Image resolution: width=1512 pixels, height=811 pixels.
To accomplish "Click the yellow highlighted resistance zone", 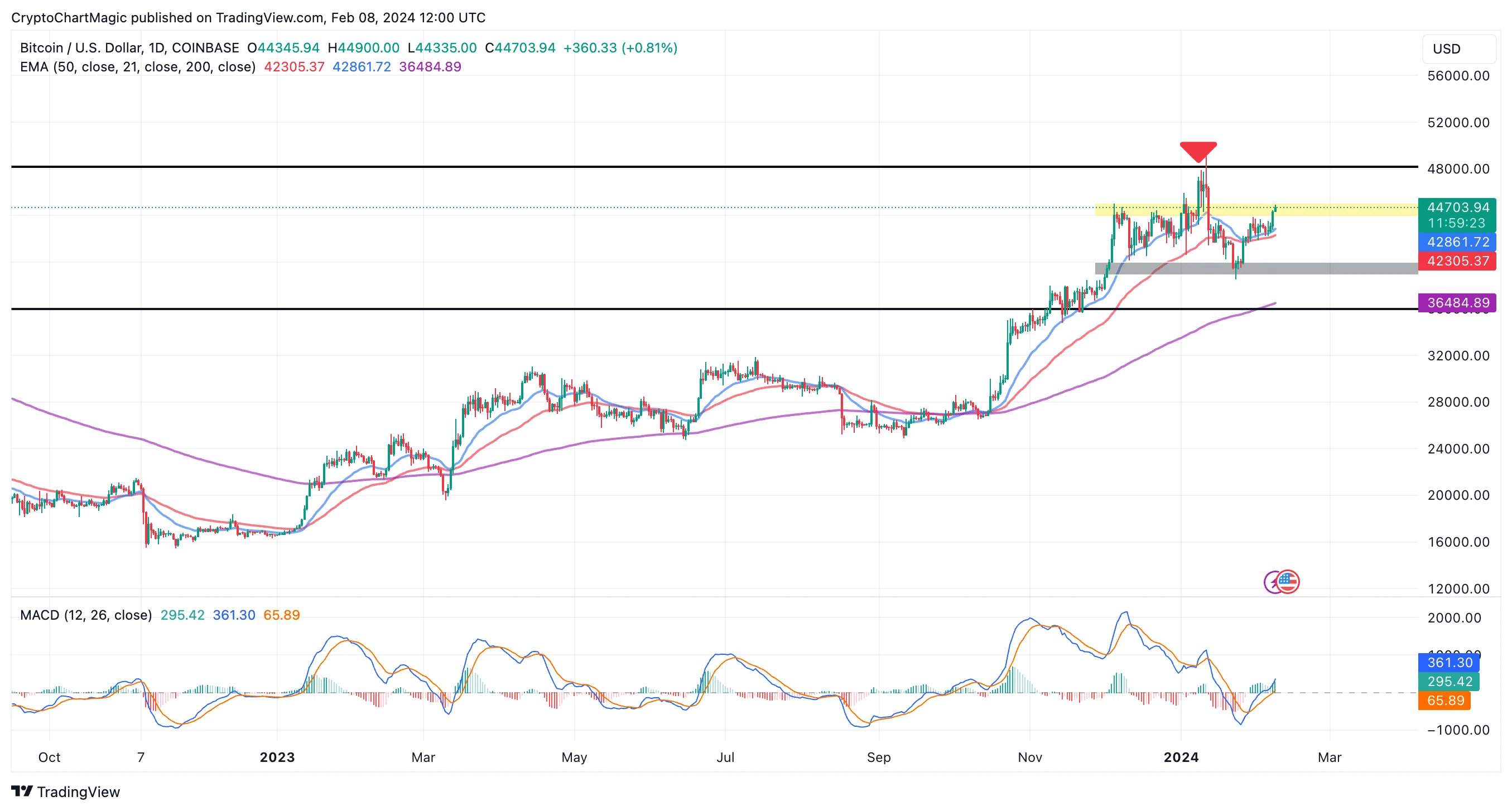I will coord(1256,210).
